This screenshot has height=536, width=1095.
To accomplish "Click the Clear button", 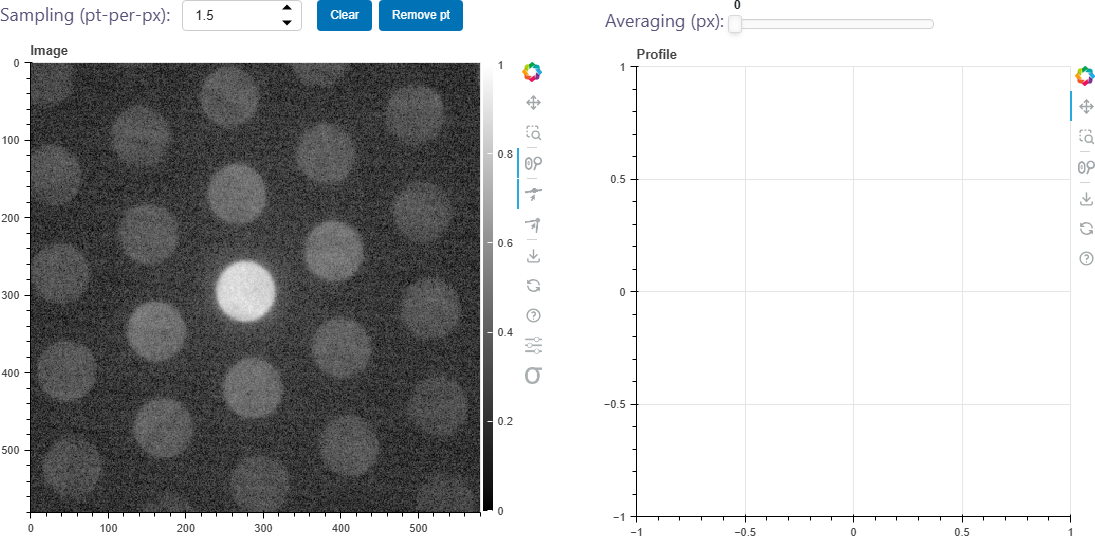I will pos(344,15).
